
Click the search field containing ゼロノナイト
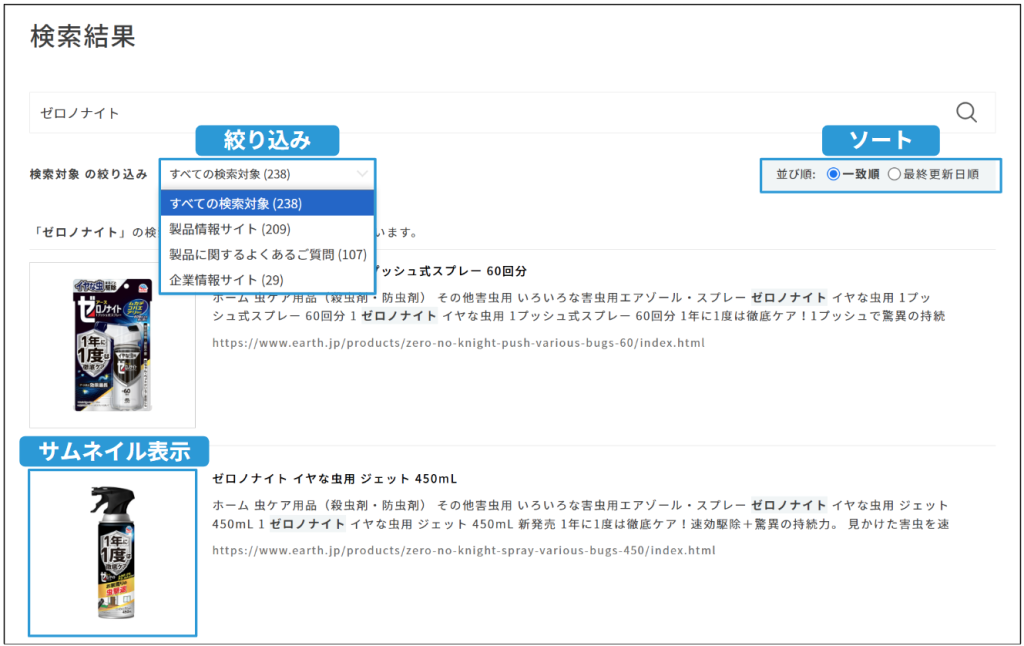[x=512, y=112]
